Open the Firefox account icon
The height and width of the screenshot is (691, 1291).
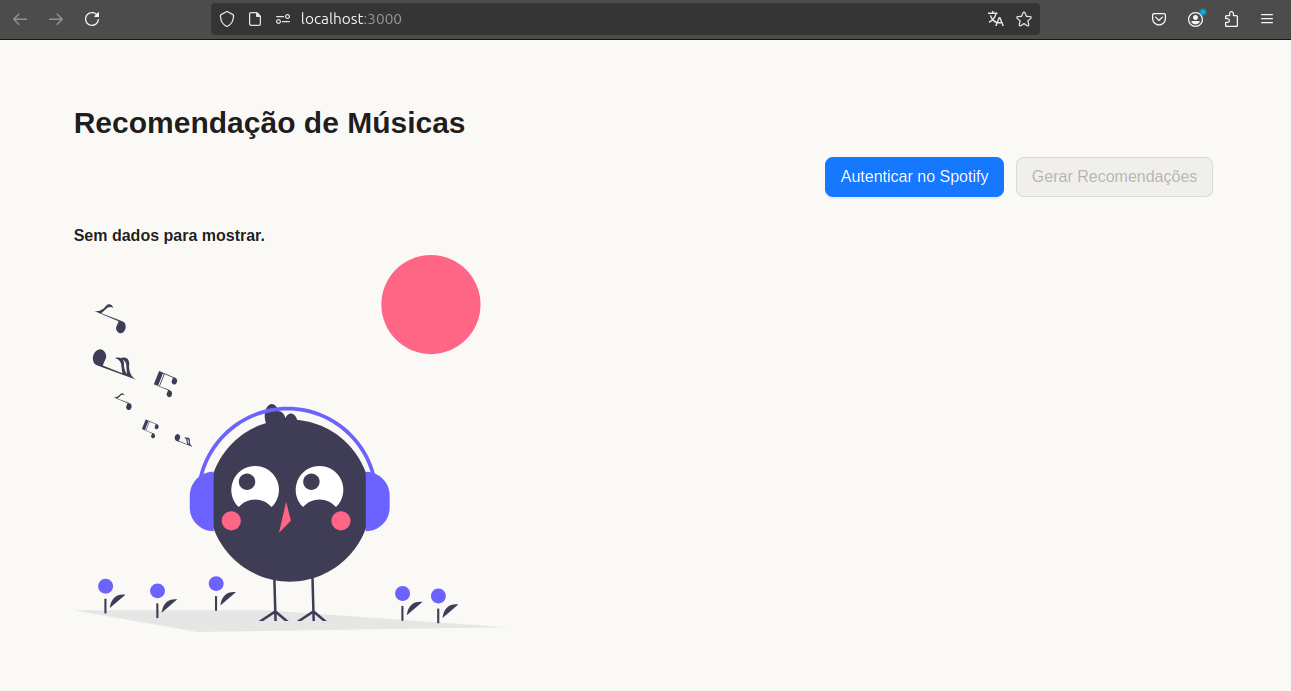[1195, 18]
